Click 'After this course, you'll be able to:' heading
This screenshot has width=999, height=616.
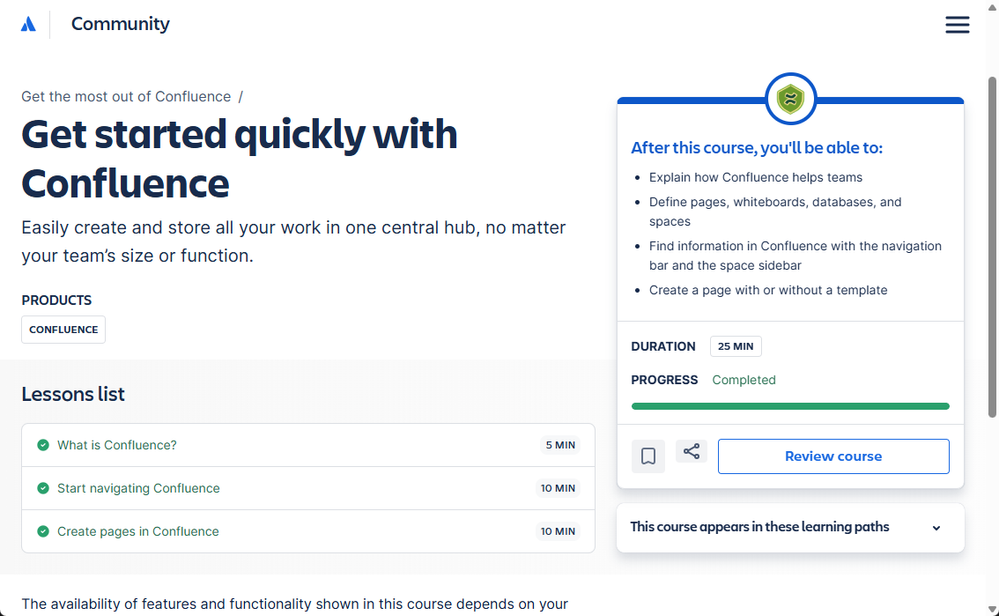(757, 148)
